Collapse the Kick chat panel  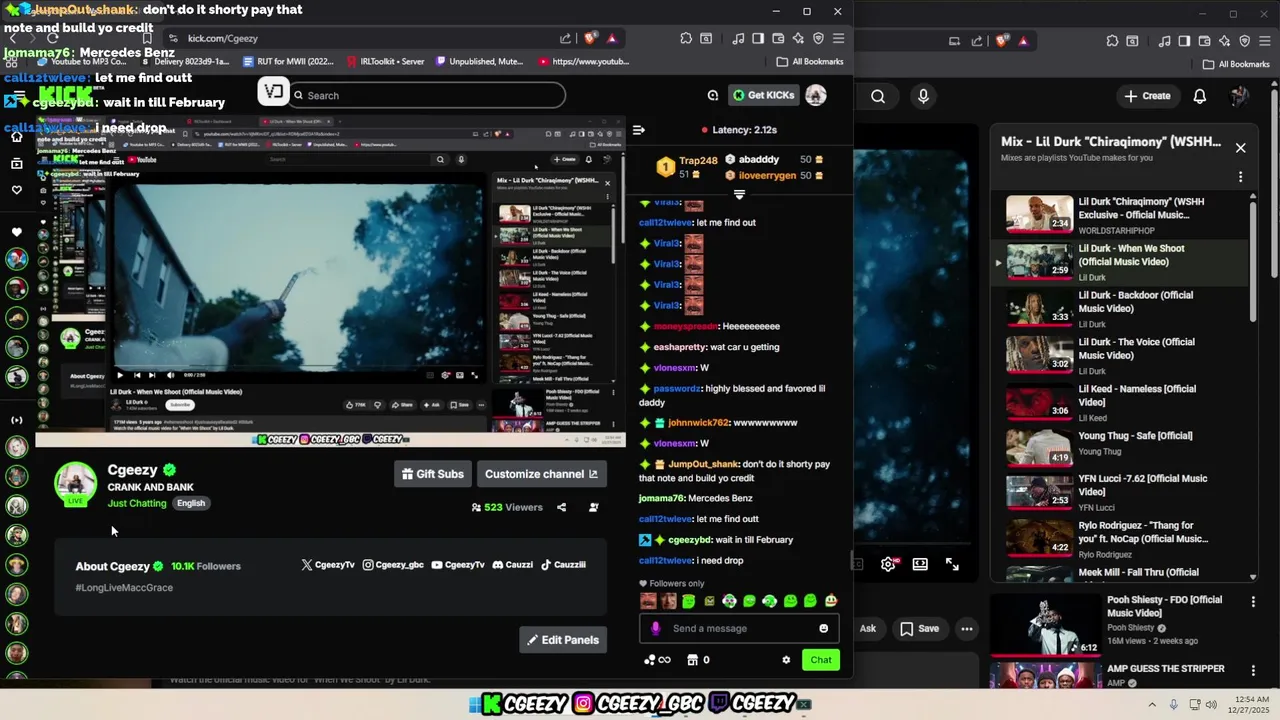pyautogui.click(x=639, y=130)
